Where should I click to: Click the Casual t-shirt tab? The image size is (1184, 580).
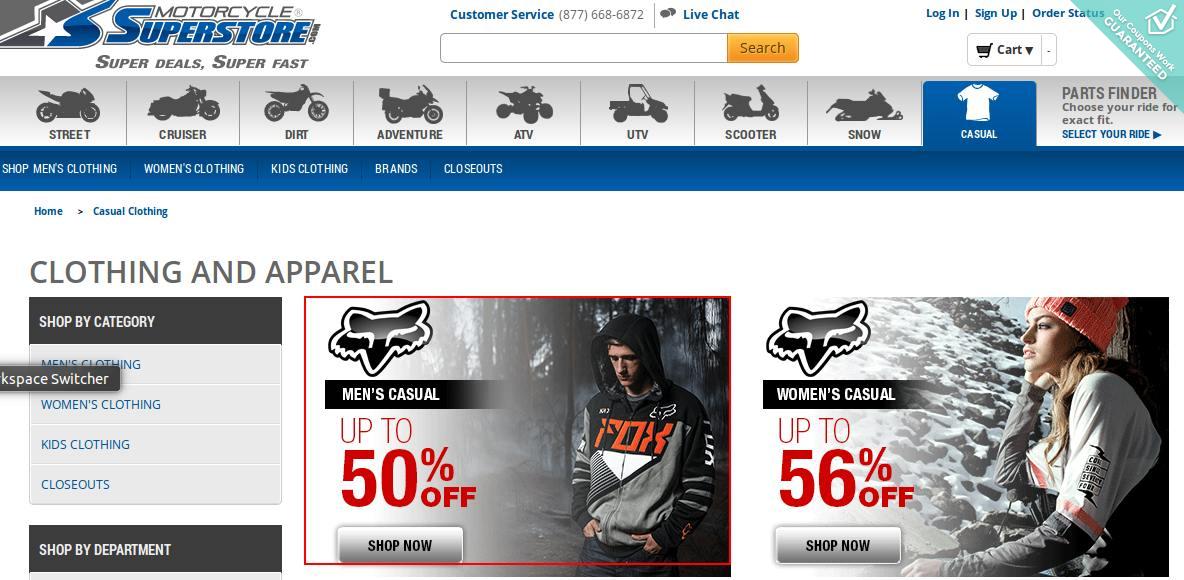coord(979,113)
